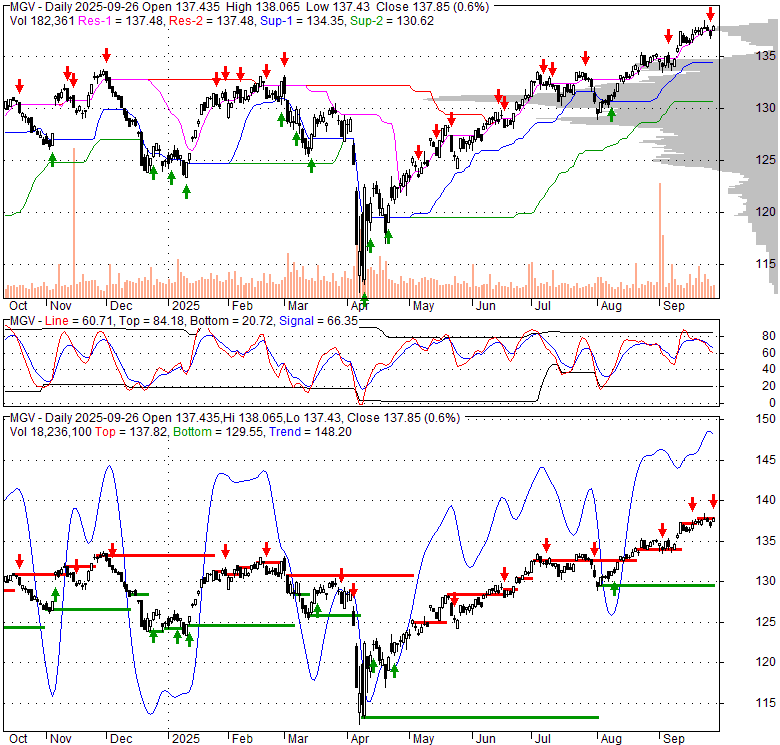Click the 'Mar' label on top chart time axis

pos(298,306)
